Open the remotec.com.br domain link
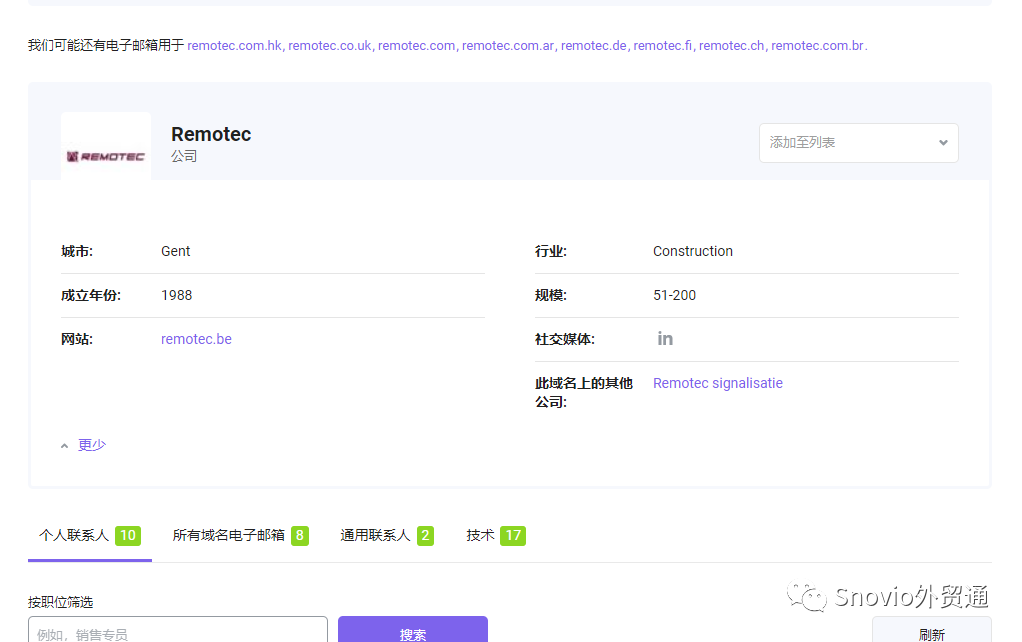The image size is (1022, 642). click(817, 46)
